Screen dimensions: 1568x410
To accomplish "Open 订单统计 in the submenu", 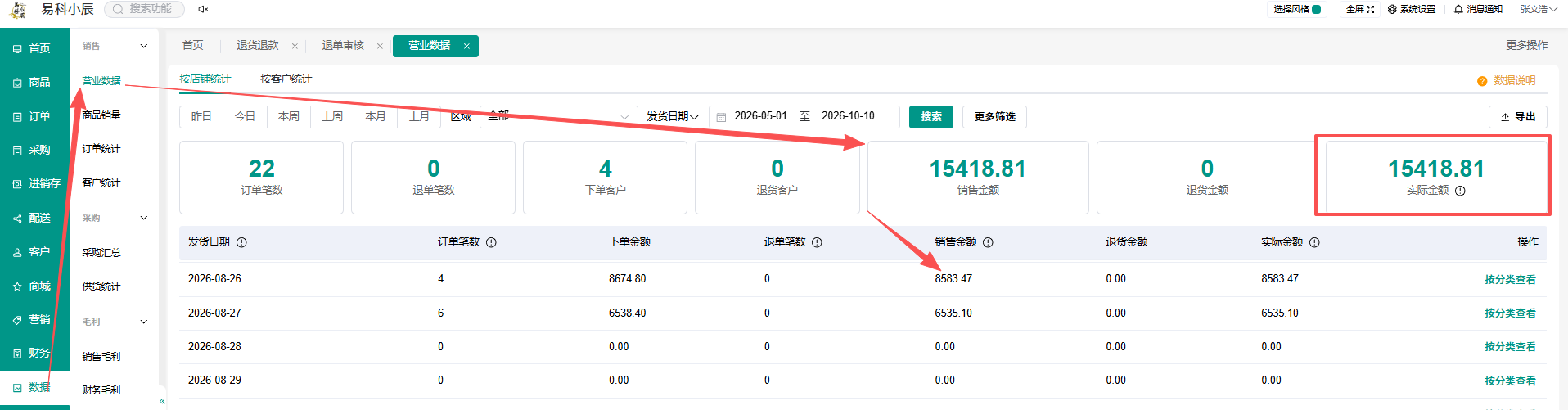I will click(101, 149).
